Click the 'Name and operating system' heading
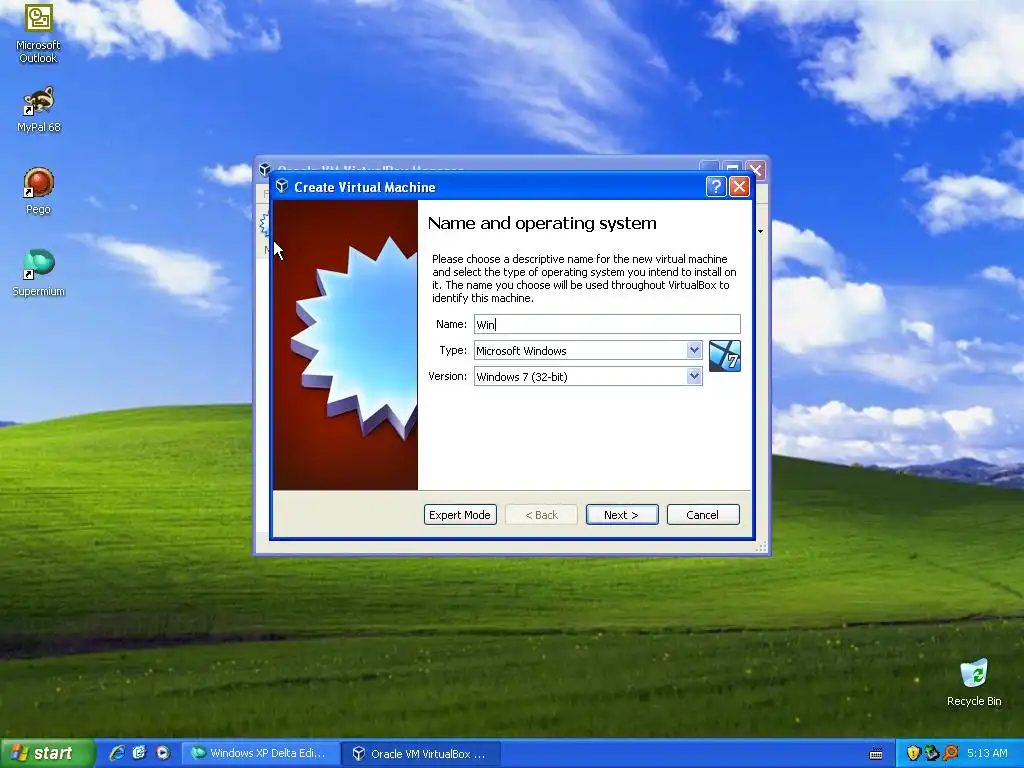This screenshot has width=1024, height=768. (x=542, y=223)
